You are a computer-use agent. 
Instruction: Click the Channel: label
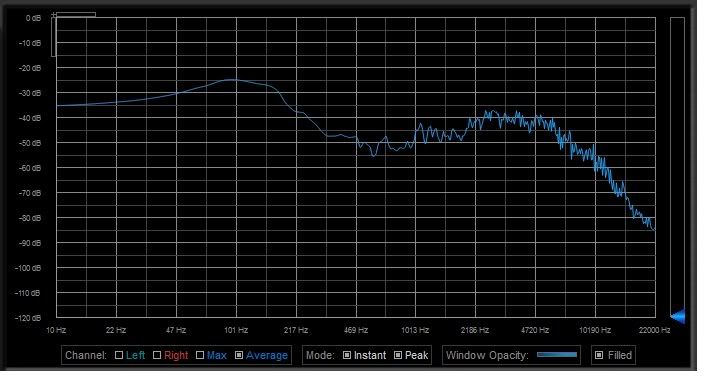click(x=86, y=355)
